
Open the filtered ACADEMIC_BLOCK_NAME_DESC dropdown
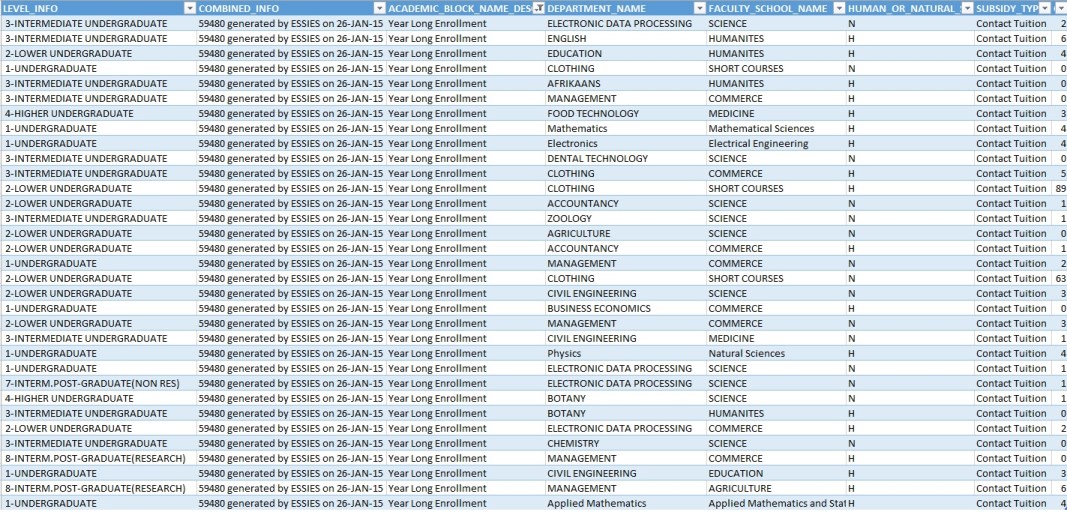tap(538, 8)
